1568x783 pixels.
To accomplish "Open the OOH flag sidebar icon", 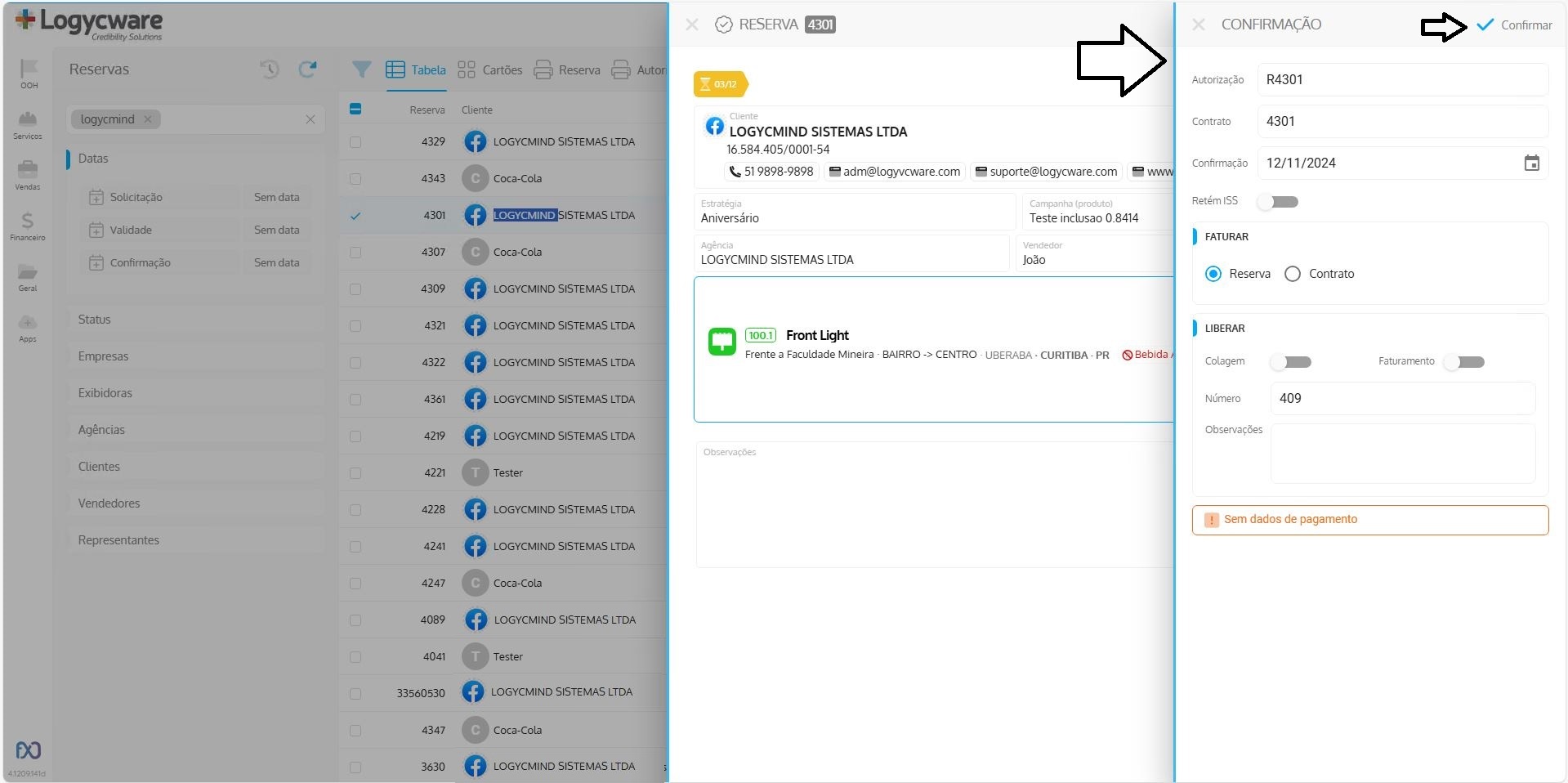I will [x=29, y=73].
